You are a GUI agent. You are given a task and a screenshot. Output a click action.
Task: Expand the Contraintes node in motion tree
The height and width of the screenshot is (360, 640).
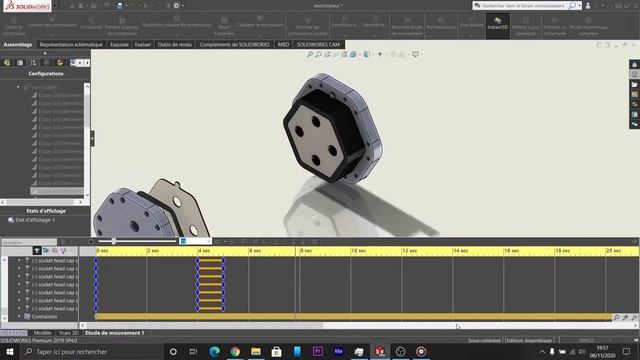click(x=19, y=317)
